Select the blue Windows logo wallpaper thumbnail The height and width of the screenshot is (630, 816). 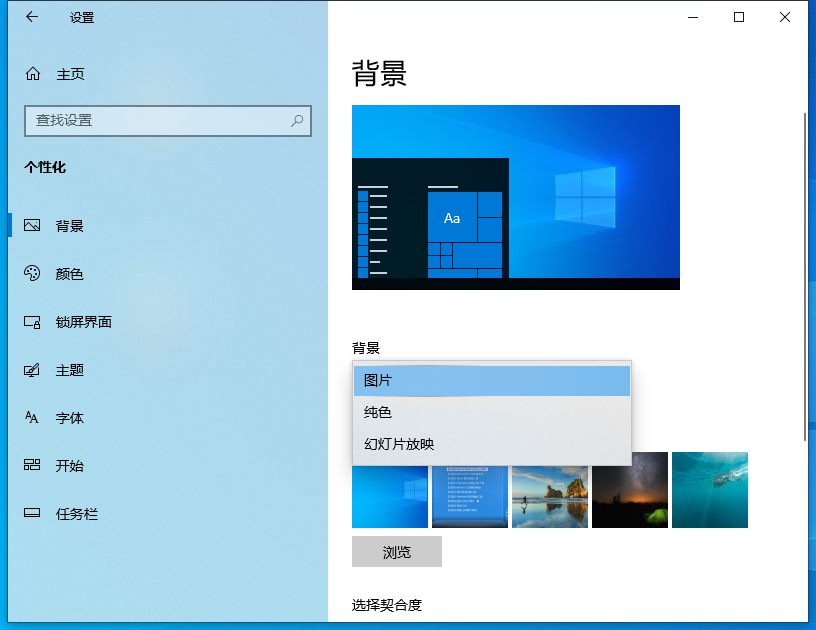[389, 497]
